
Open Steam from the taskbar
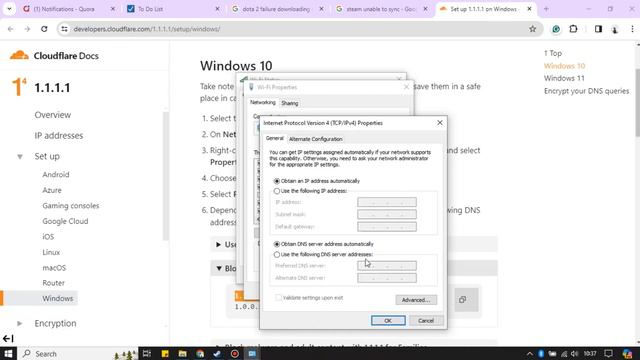(217, 353)
